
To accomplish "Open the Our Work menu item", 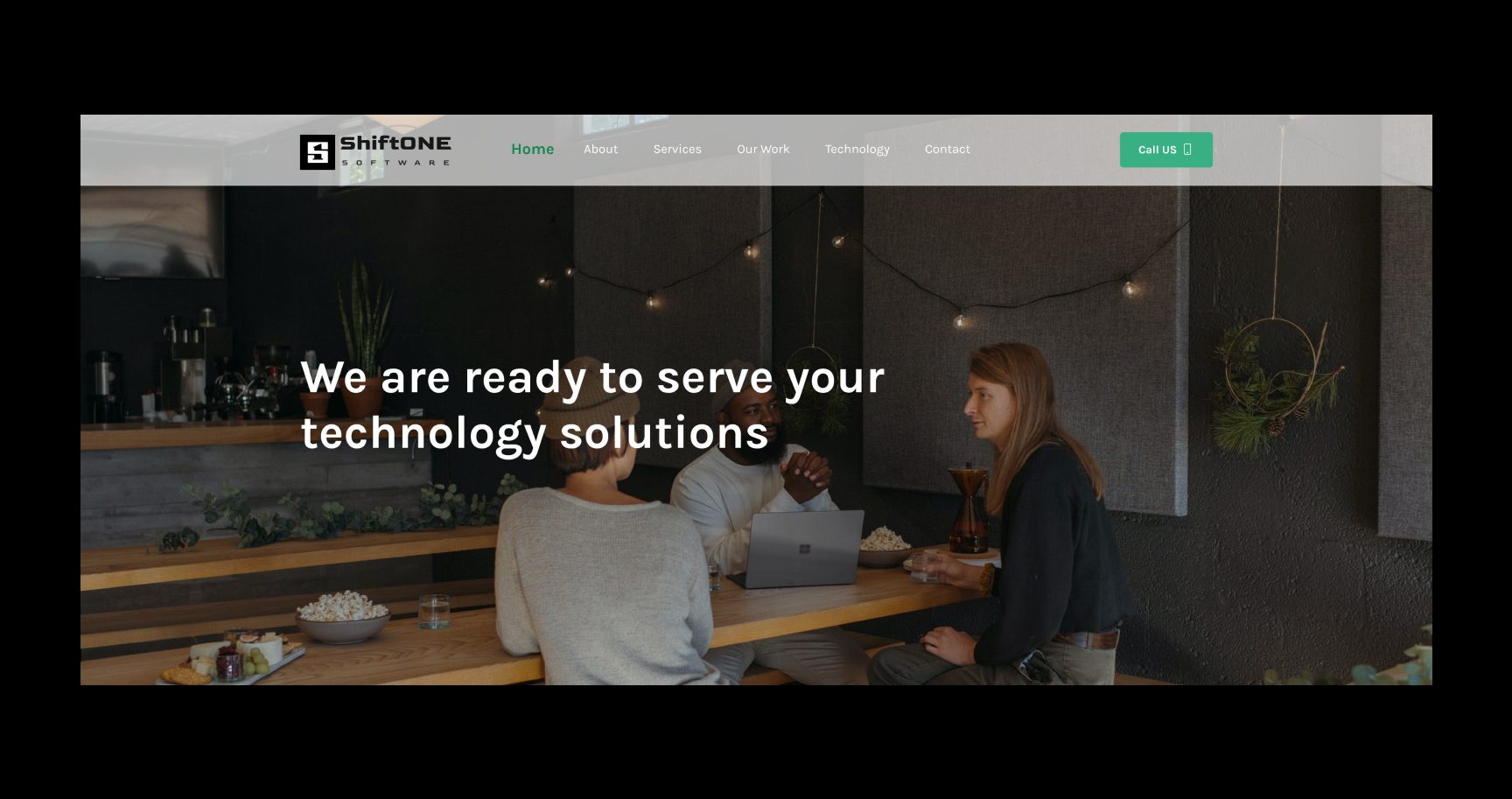I will (x=762, y=150).
